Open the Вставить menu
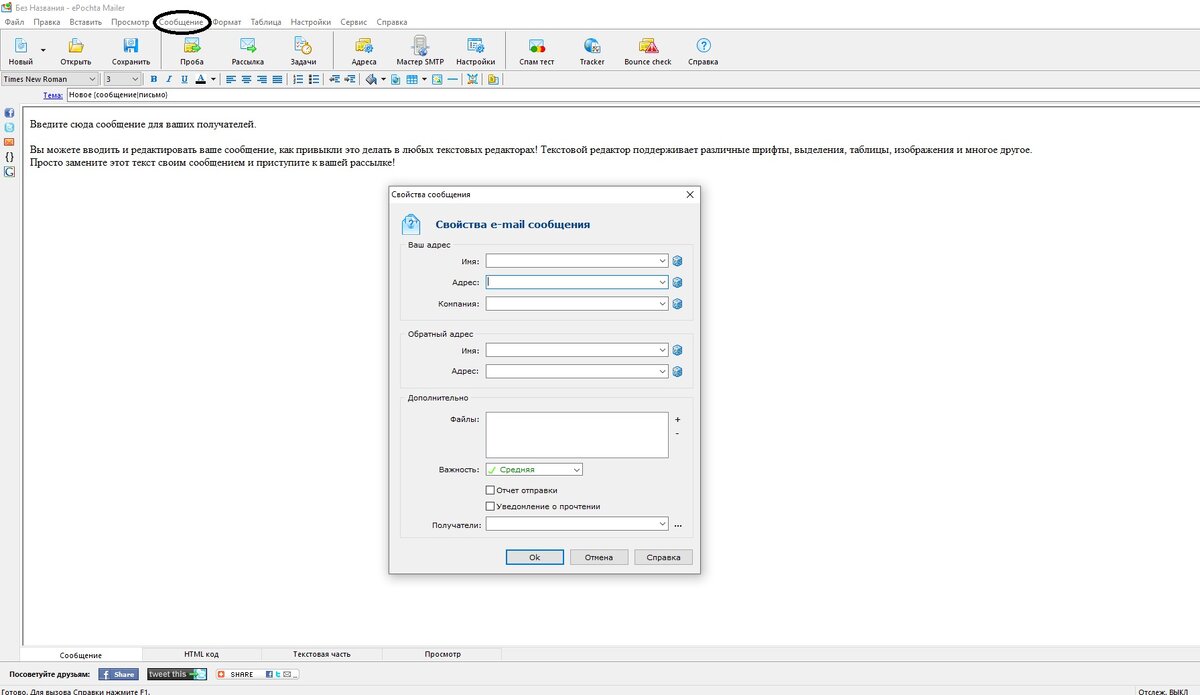 point(86,21)
